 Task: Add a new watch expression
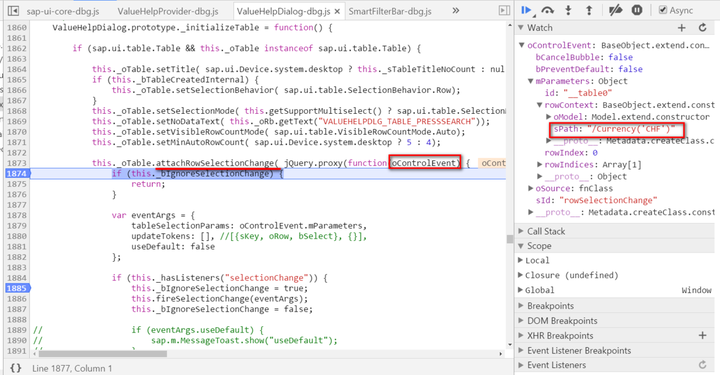682,28
